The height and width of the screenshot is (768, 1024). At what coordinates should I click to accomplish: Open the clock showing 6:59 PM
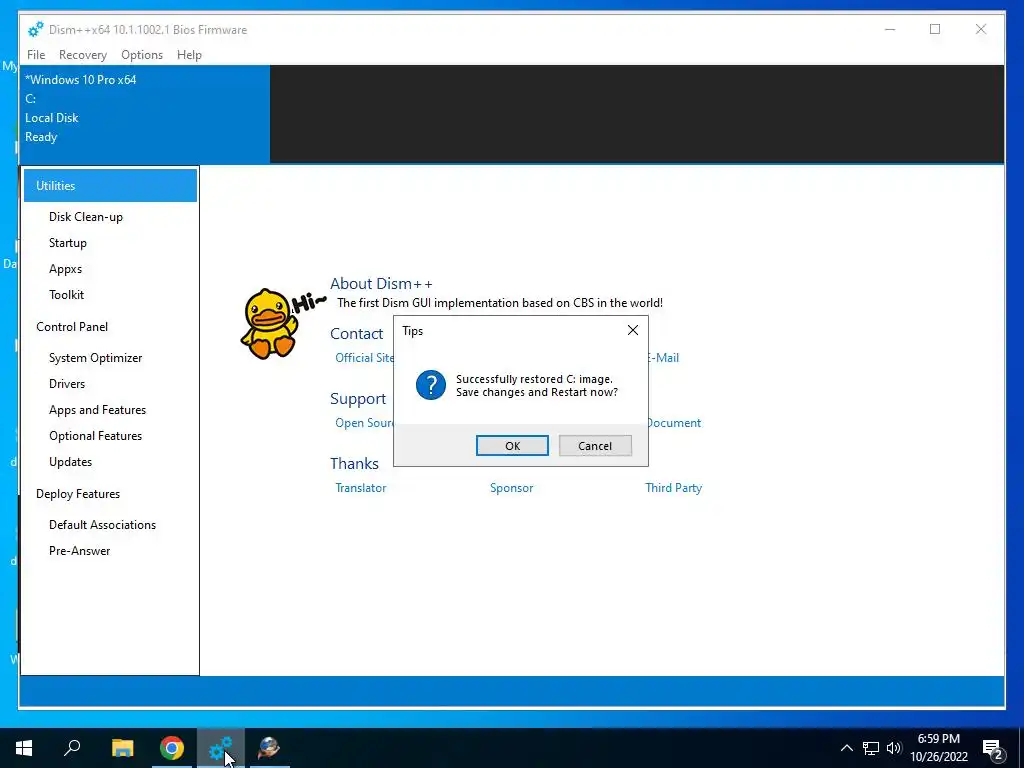click(x=938, y=748)
